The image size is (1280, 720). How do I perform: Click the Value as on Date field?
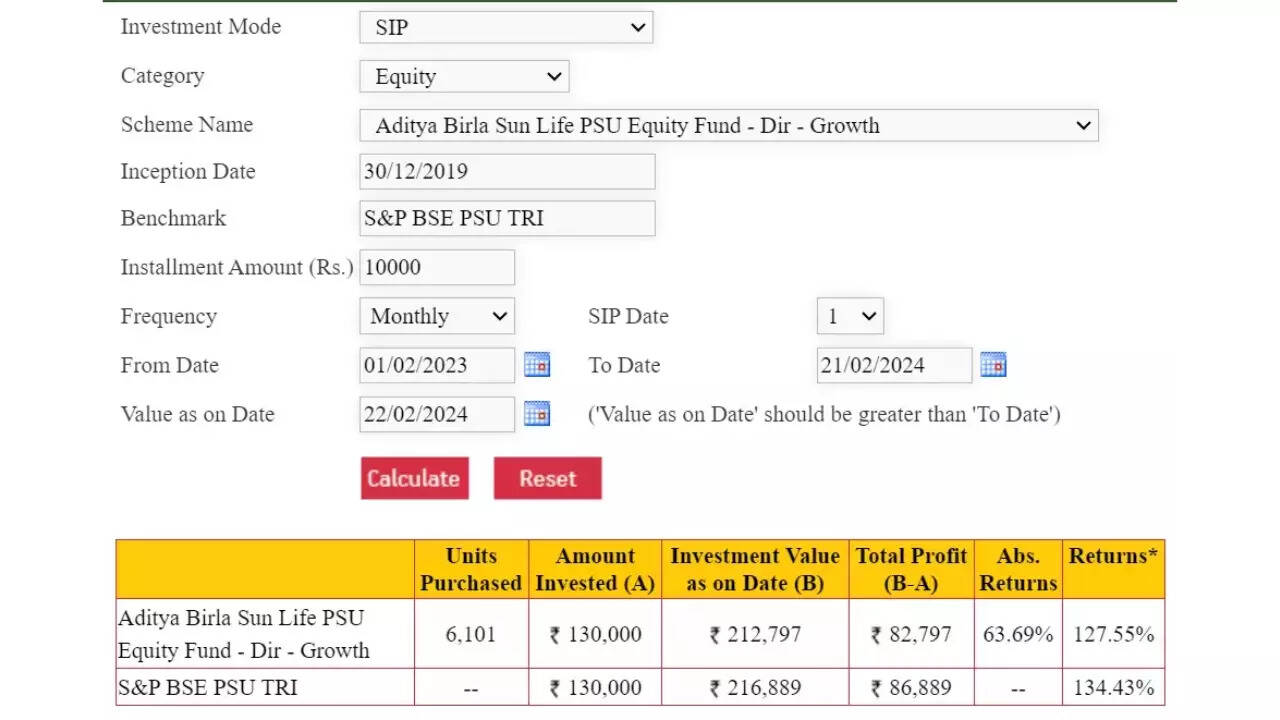(x=437, y=414)
